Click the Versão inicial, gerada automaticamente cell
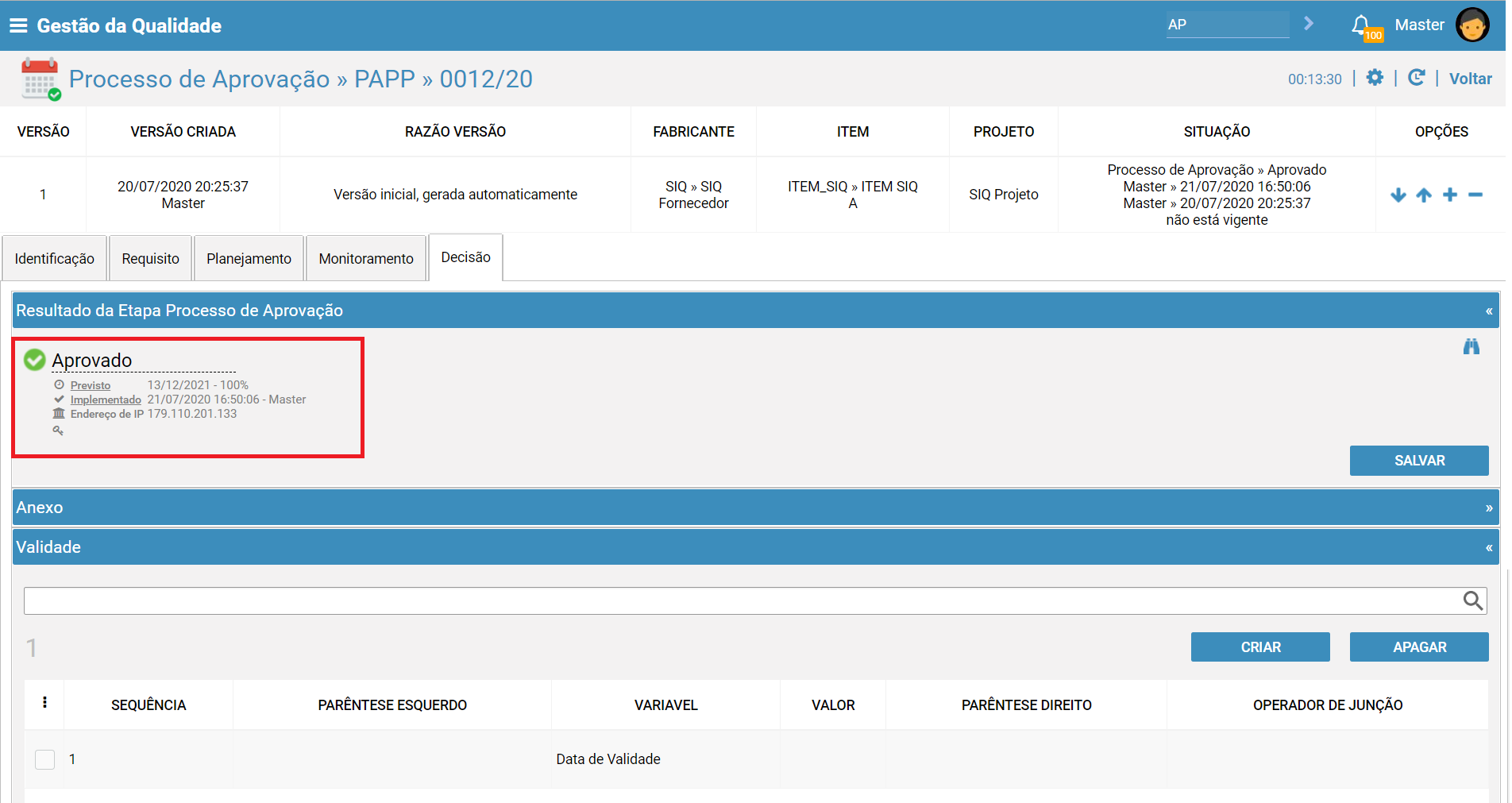 455,195
